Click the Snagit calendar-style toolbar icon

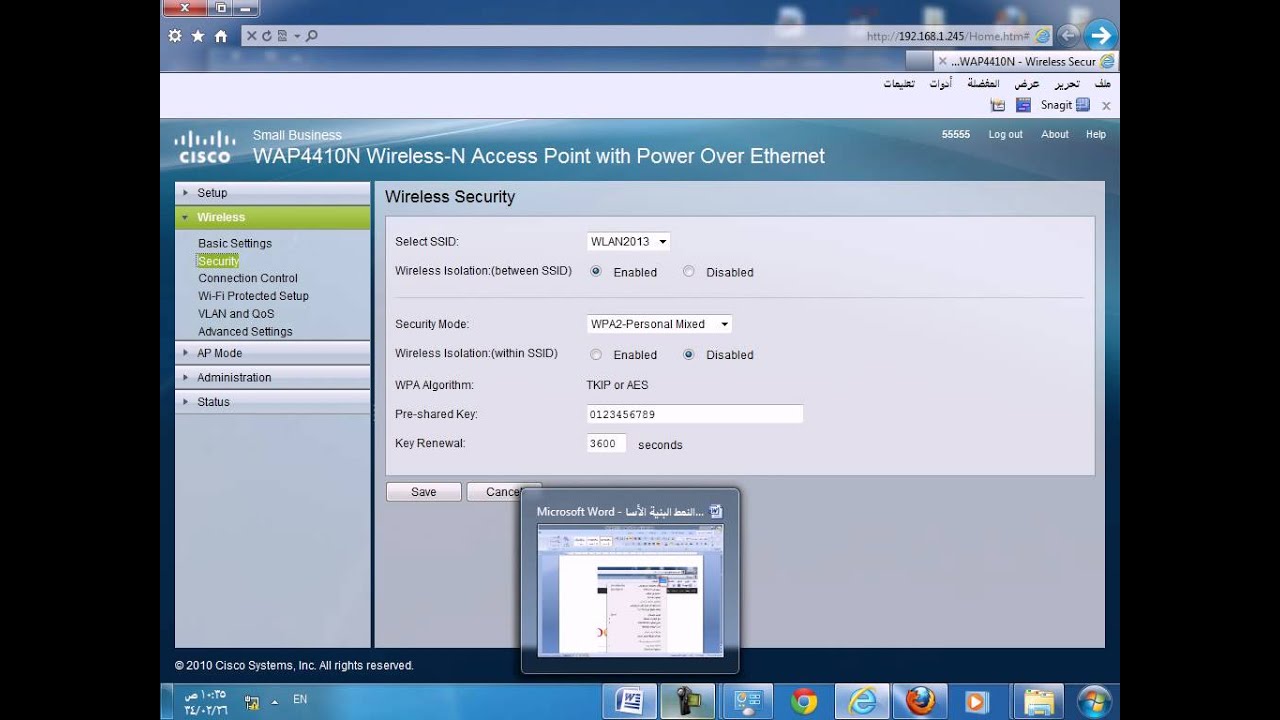click(997, 105)
